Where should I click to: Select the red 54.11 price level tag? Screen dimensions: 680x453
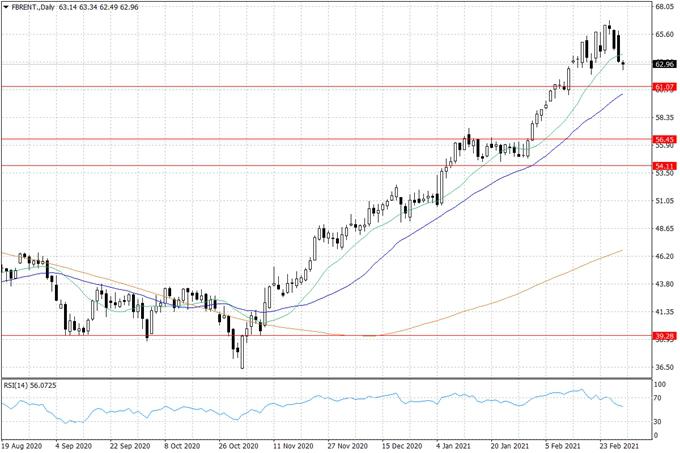pos(665,165)
